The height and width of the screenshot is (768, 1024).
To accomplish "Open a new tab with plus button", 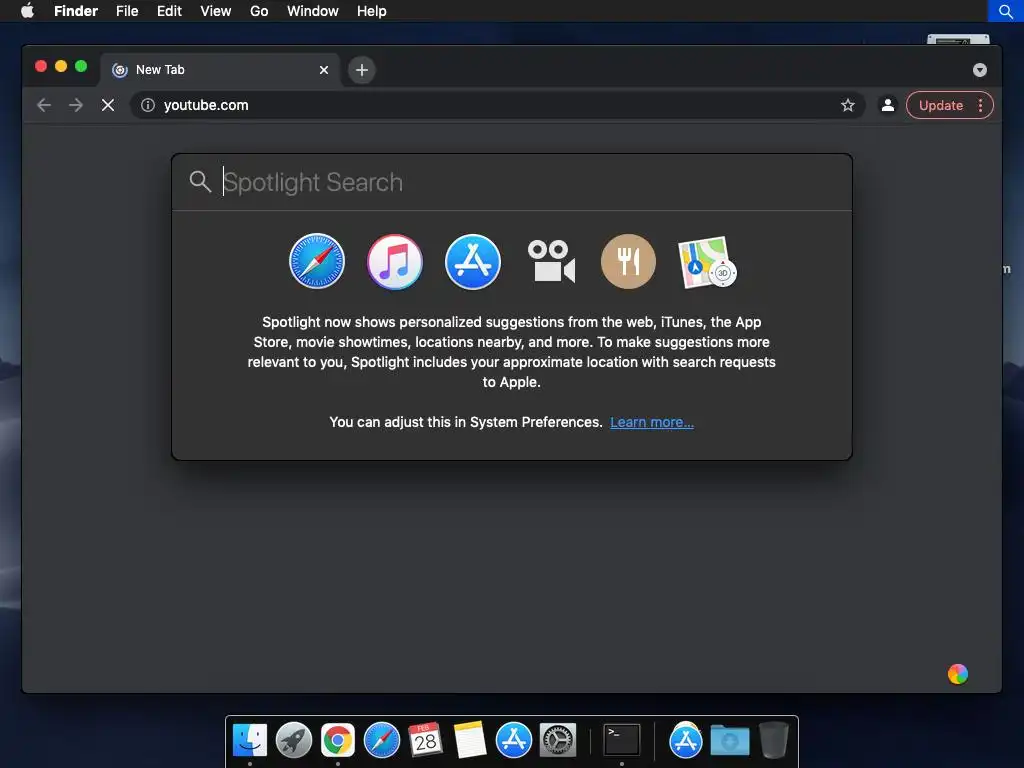I will point(361,70).
